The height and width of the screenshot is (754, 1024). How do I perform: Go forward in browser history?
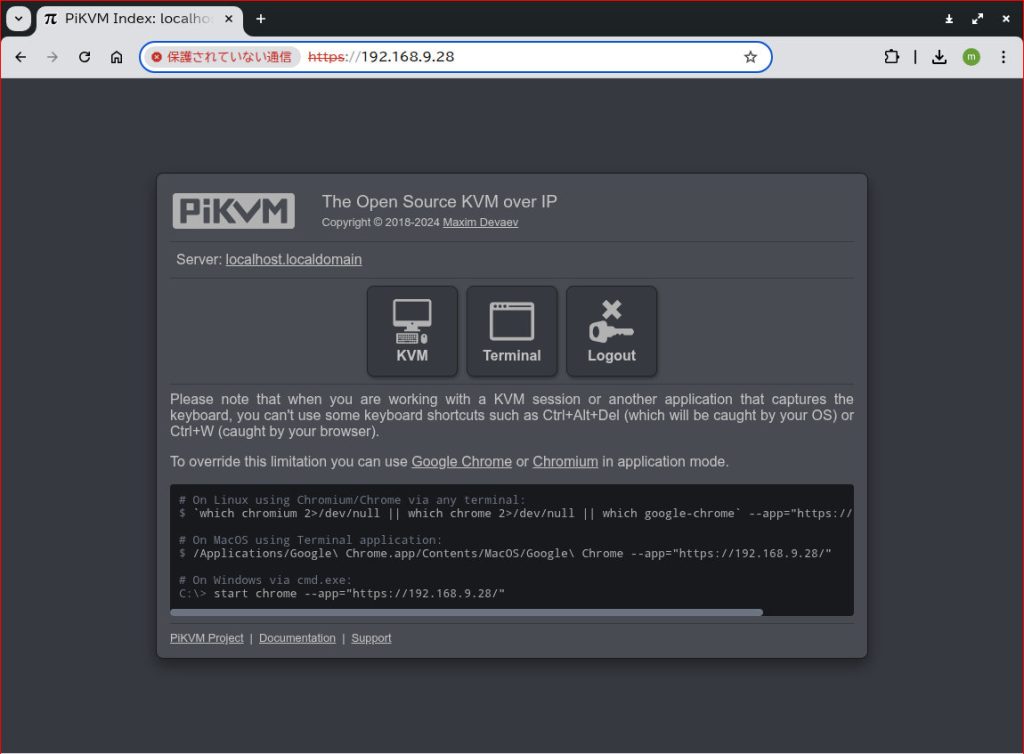52,57
